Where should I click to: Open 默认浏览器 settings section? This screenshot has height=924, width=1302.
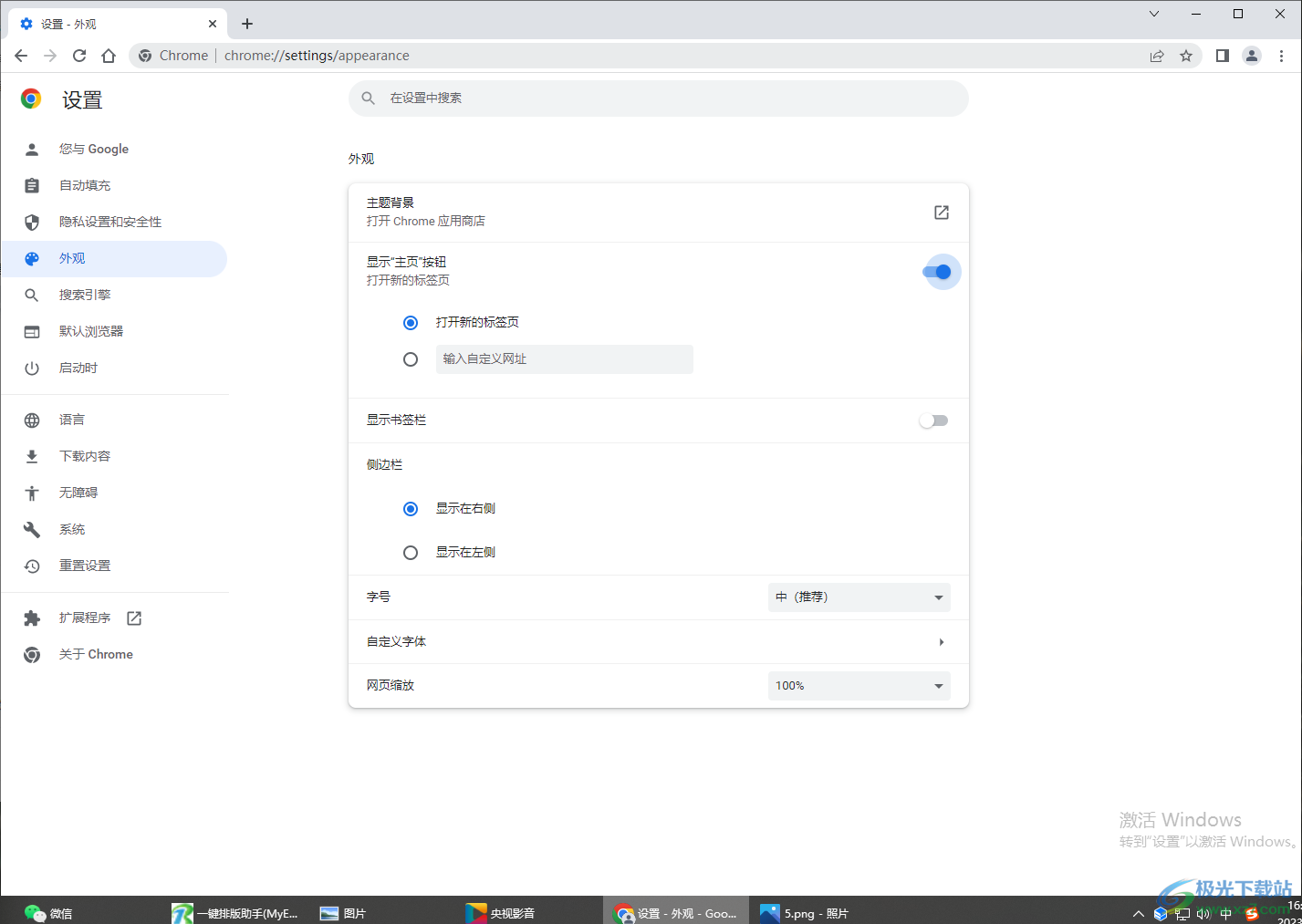click(114, 331)
